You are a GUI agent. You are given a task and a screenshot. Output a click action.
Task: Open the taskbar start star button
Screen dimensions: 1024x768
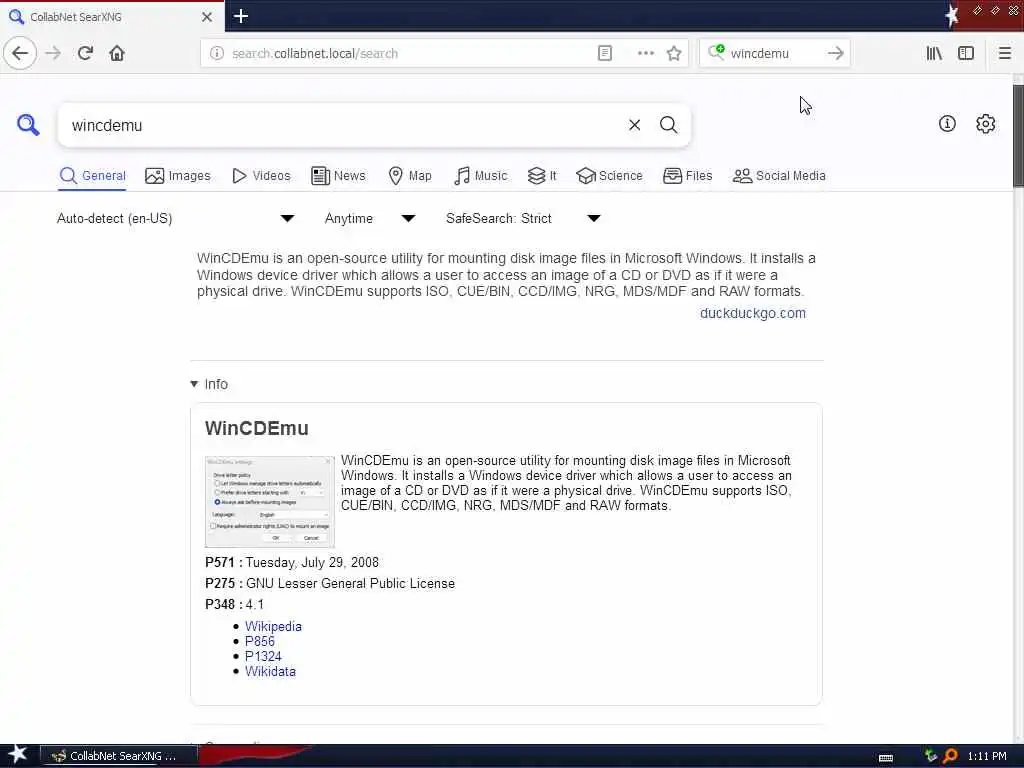point(17,755)
